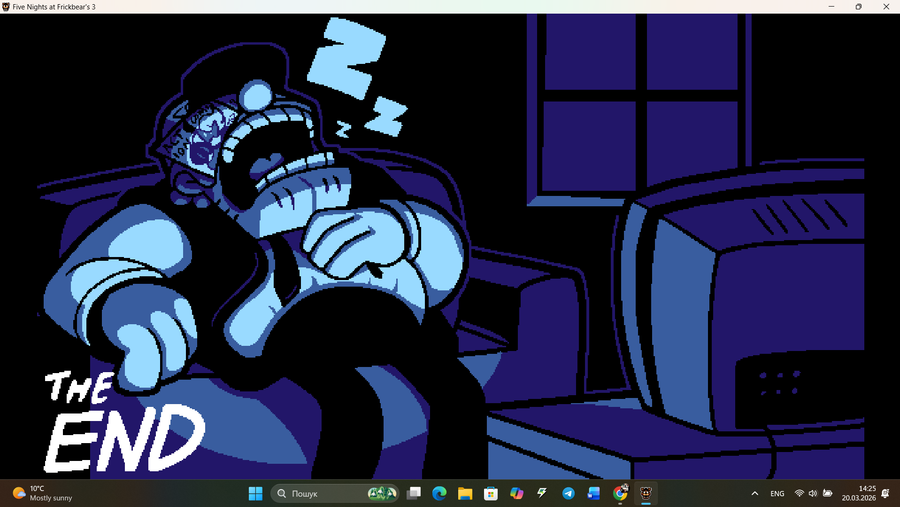Screen dimensions: 900x507
Task: Close the Five Nights at Frickbear's 3 window
Action: click(886, 7)
